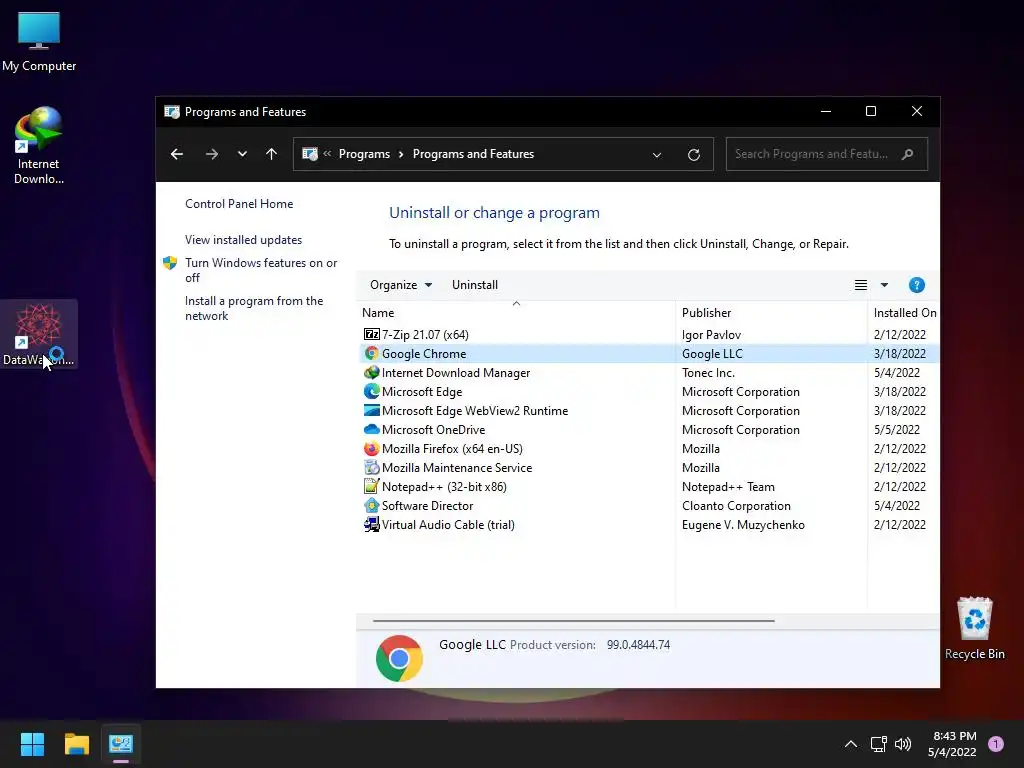The image size is (1024, 768).
Task: Refresh the Programs and Features list
Action: [x=694, y=155]
